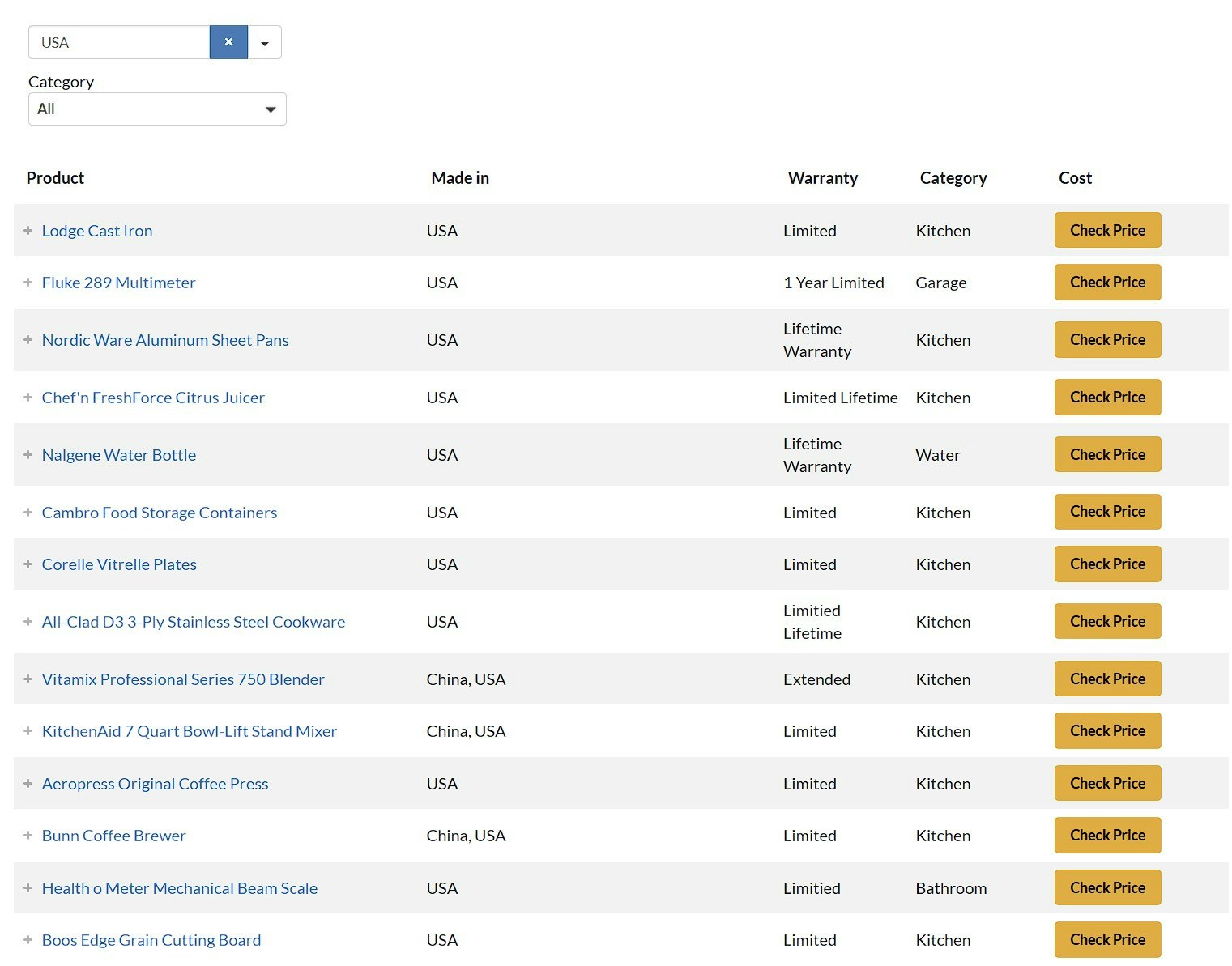Check Price for All-Clad D3 Cookware

(x=1107, y=621)
